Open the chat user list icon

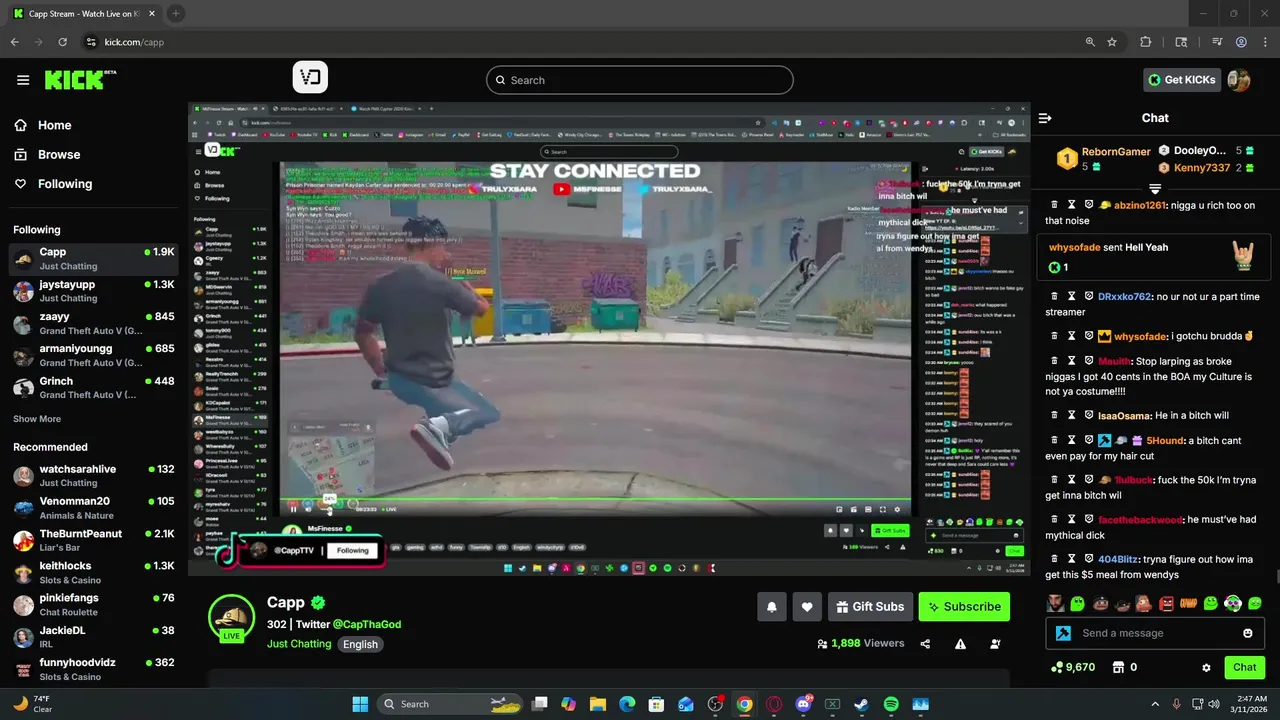(x=995, y=644)
